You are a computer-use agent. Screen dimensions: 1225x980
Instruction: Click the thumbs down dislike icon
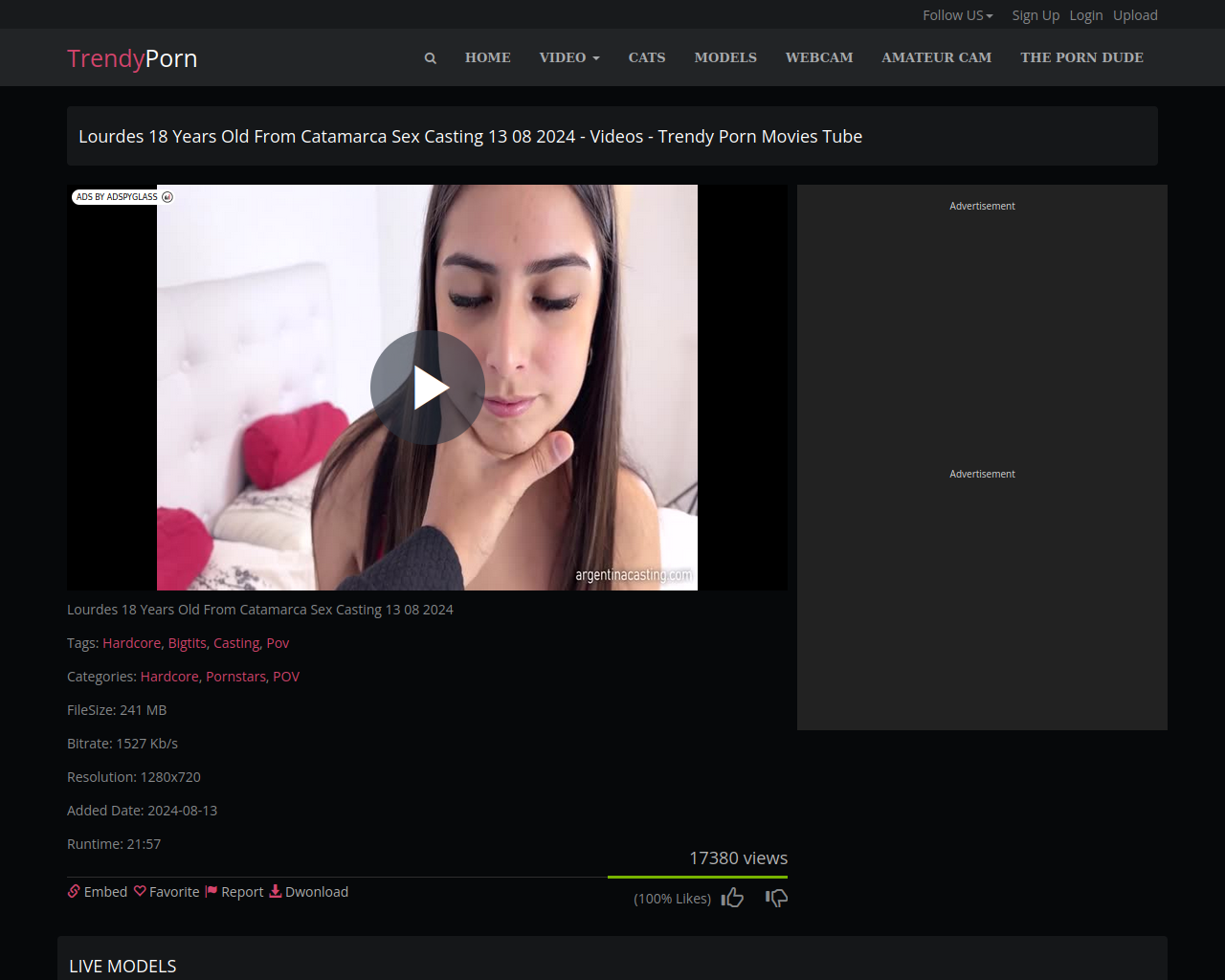click(x=776, y=898)
